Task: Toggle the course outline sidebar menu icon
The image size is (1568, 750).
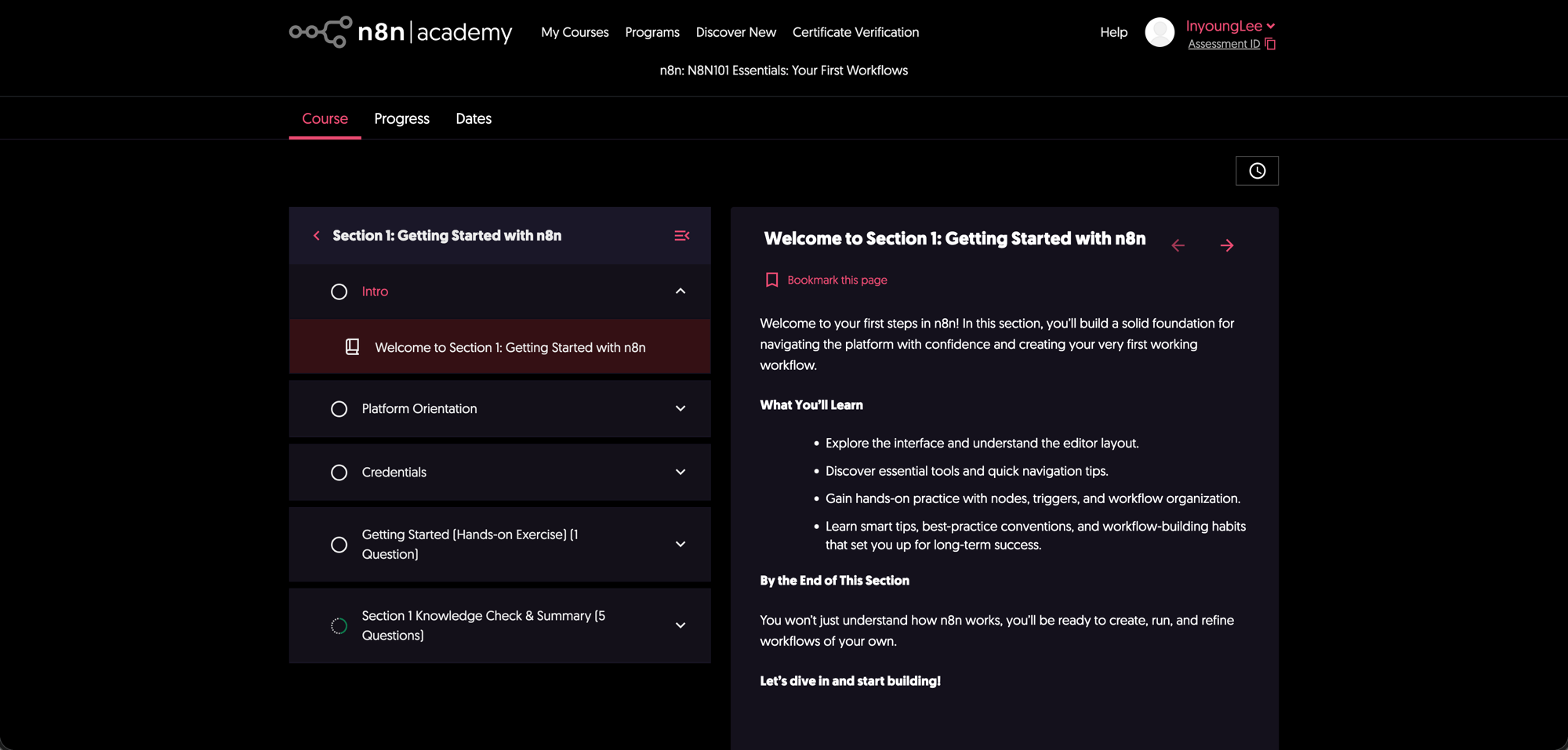Action: tap(682, 236)
